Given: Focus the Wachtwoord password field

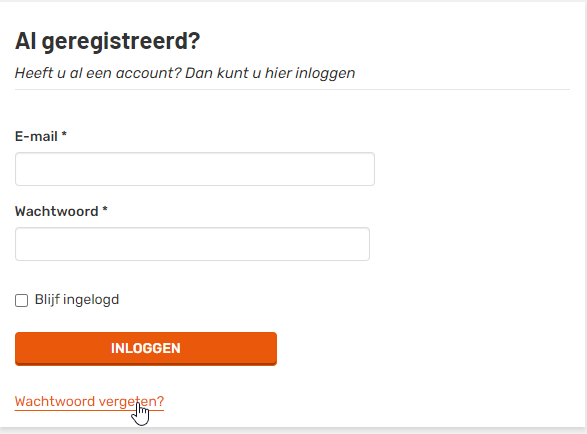Looking at the screenshot, I should coord(192,244).
